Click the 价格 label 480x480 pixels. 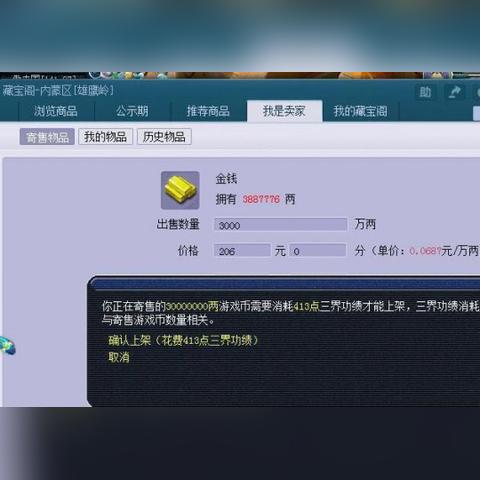(188, 250)
